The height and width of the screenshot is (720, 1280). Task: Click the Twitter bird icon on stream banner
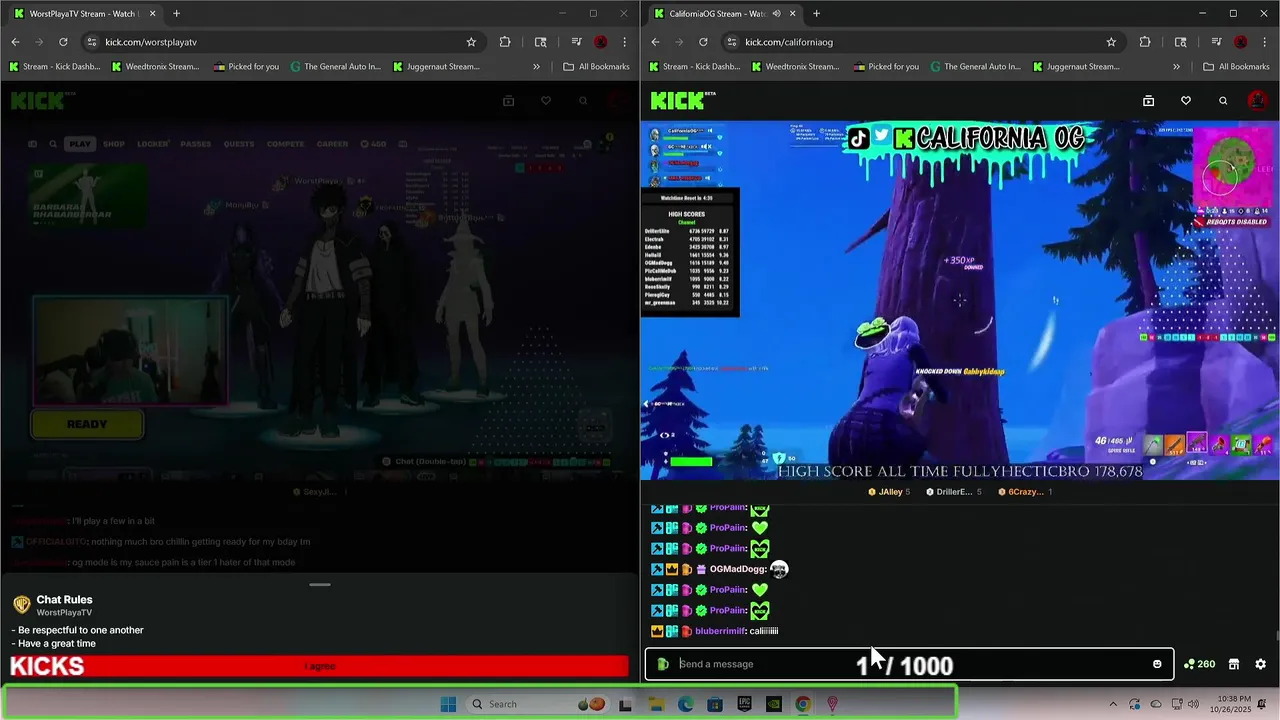click(x=881, y=135)
